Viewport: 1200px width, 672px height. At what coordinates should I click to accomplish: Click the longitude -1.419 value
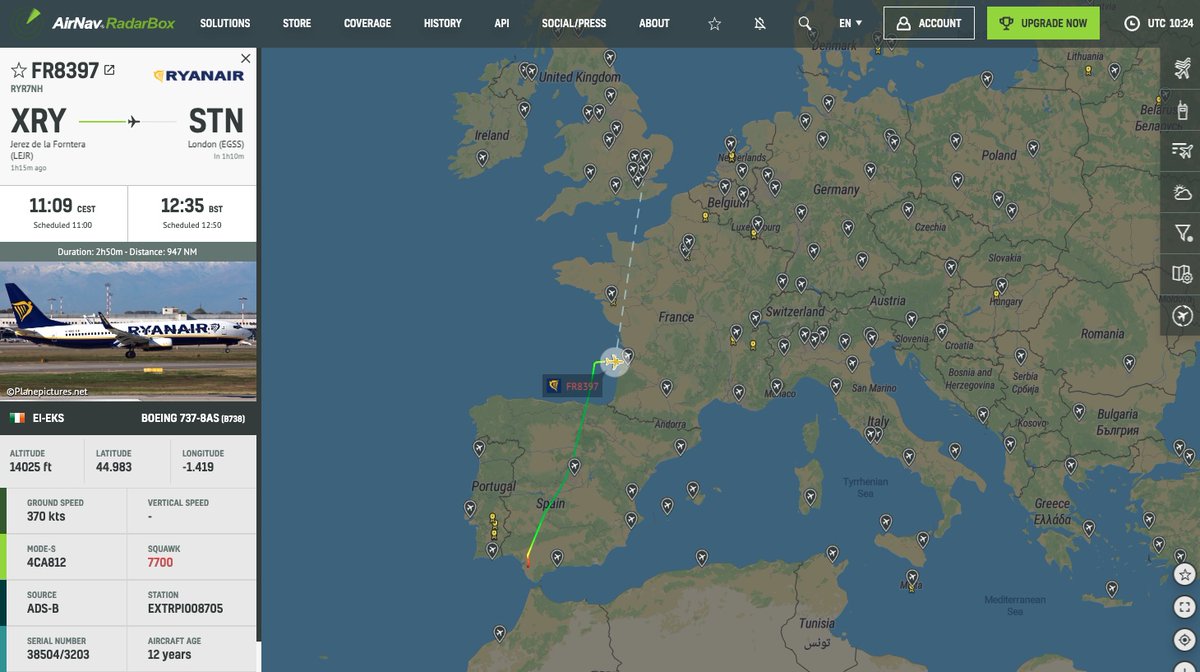pyautogui.click(x=198, y=467)
